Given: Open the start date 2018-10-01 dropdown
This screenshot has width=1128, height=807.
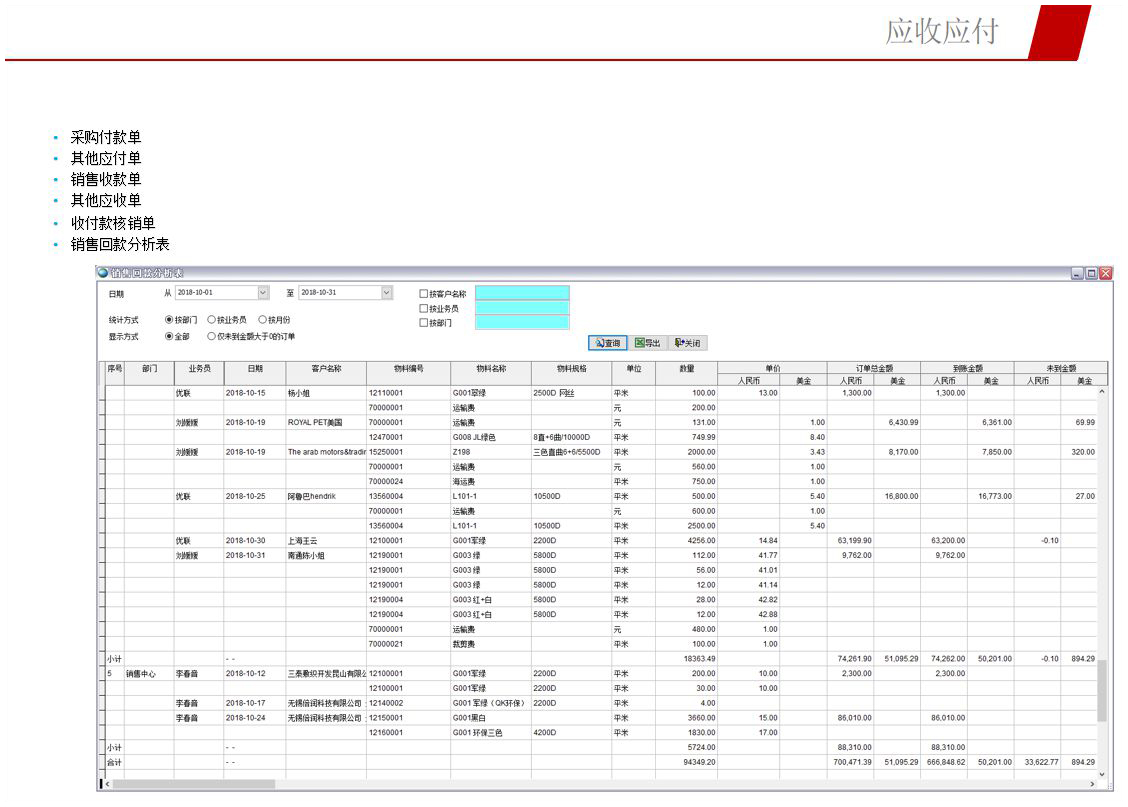Looking at the screenshot, I should tap(263, 293).
